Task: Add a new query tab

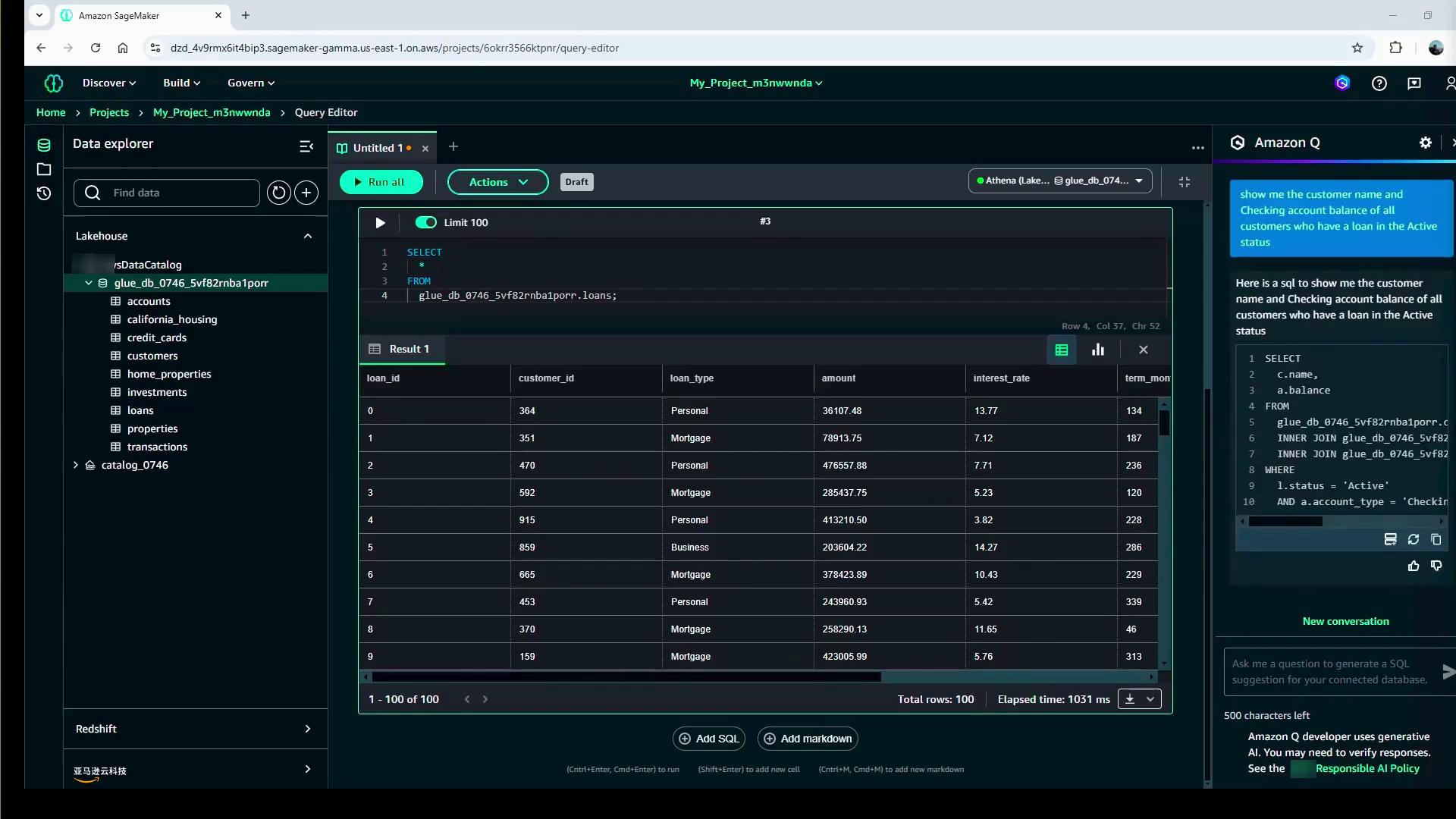Action: (453, 146)
